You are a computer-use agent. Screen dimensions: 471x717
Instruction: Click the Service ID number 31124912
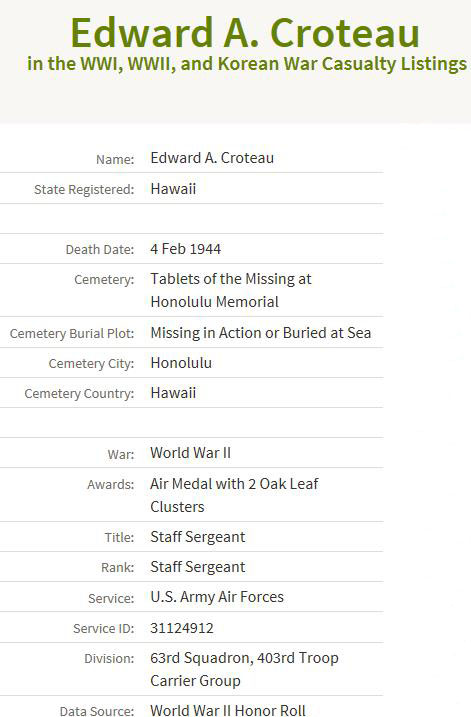pos(182,628)
